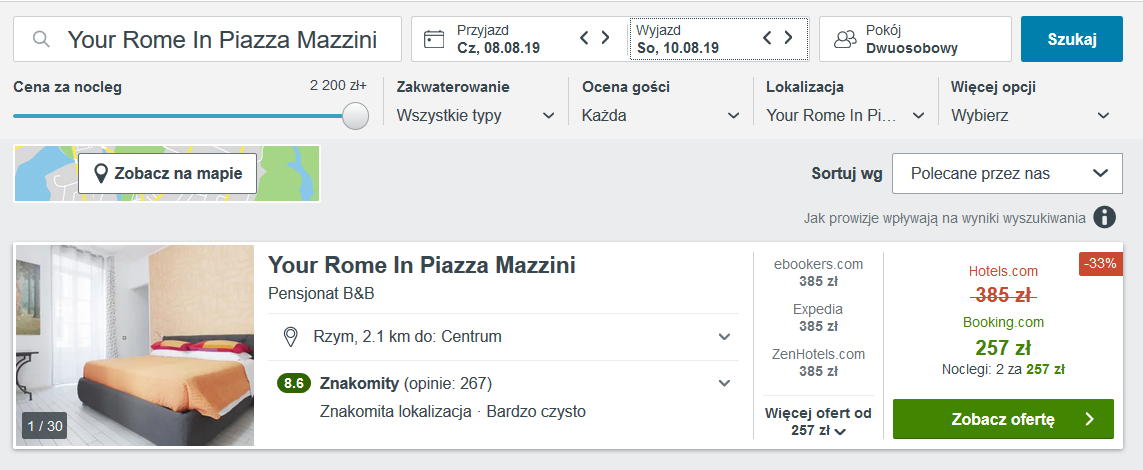
Task: Go to previous arrival date arrow
Action: point(584,37)
